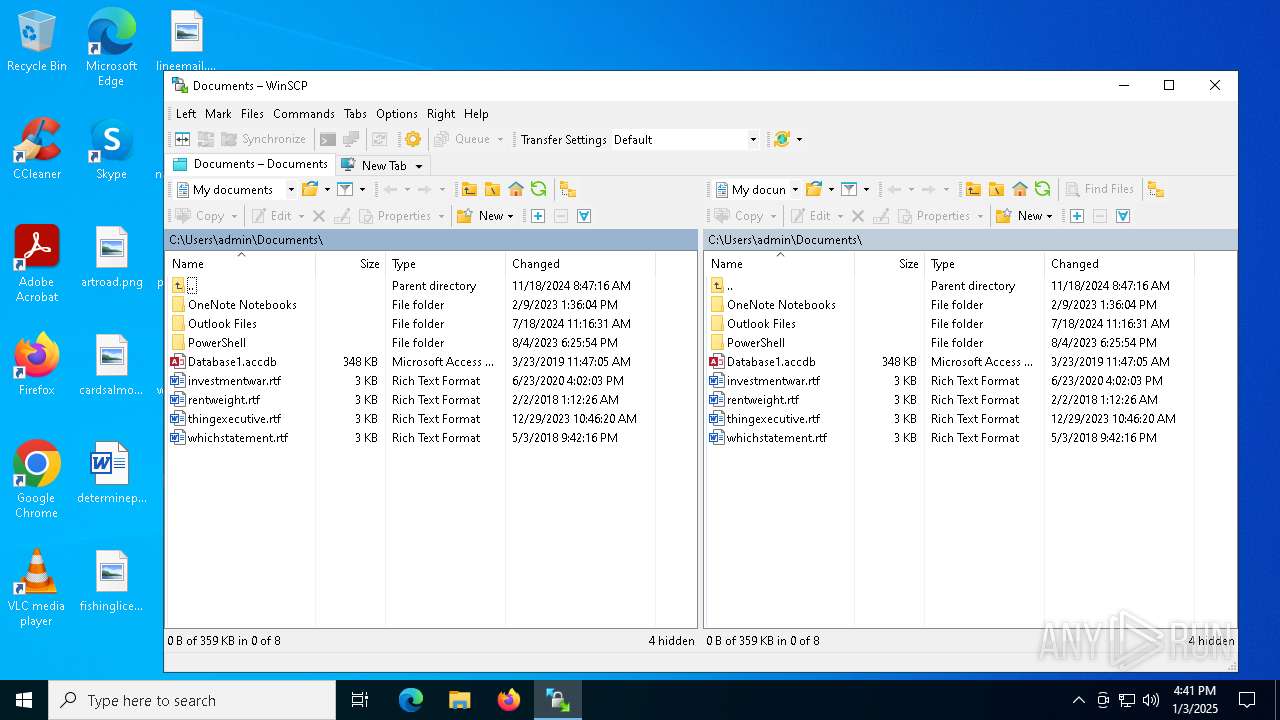The image size is (1280, 720).
Task: Go to root directory in the left panel
Action: (492, 189)
